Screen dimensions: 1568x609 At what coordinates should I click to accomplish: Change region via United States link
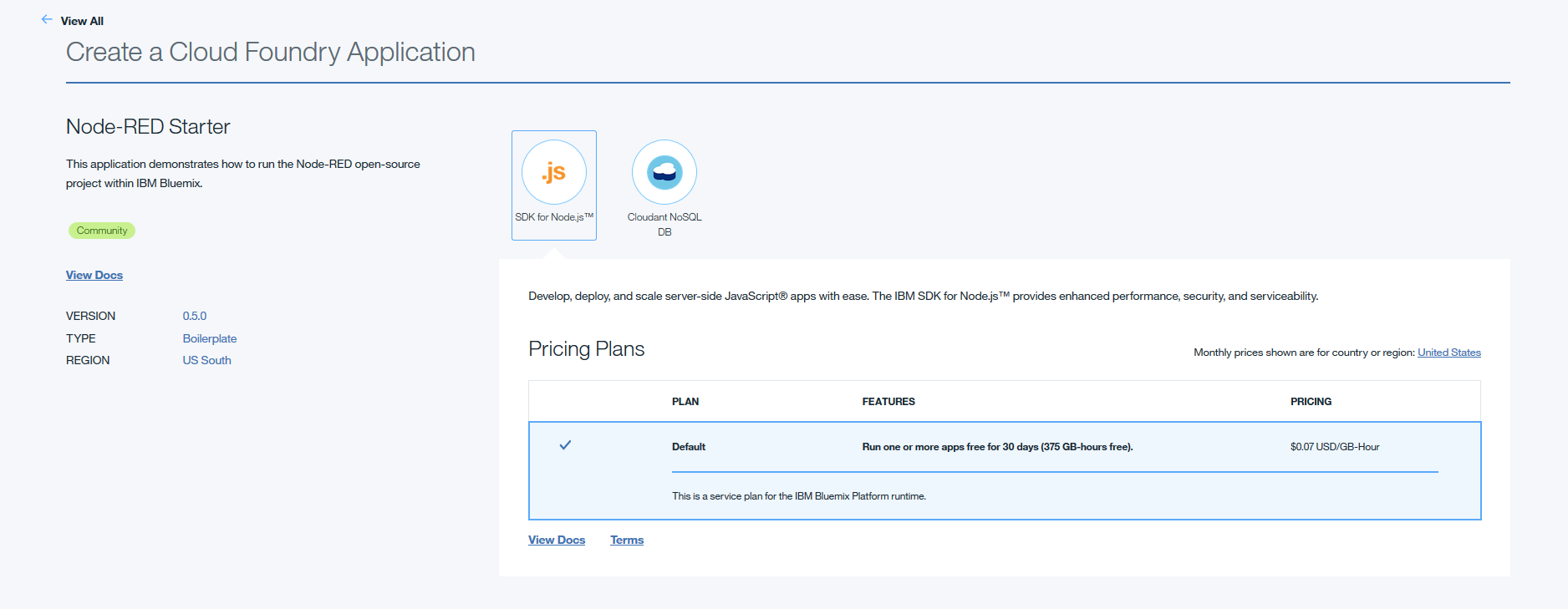click(x=1449, y=353)
